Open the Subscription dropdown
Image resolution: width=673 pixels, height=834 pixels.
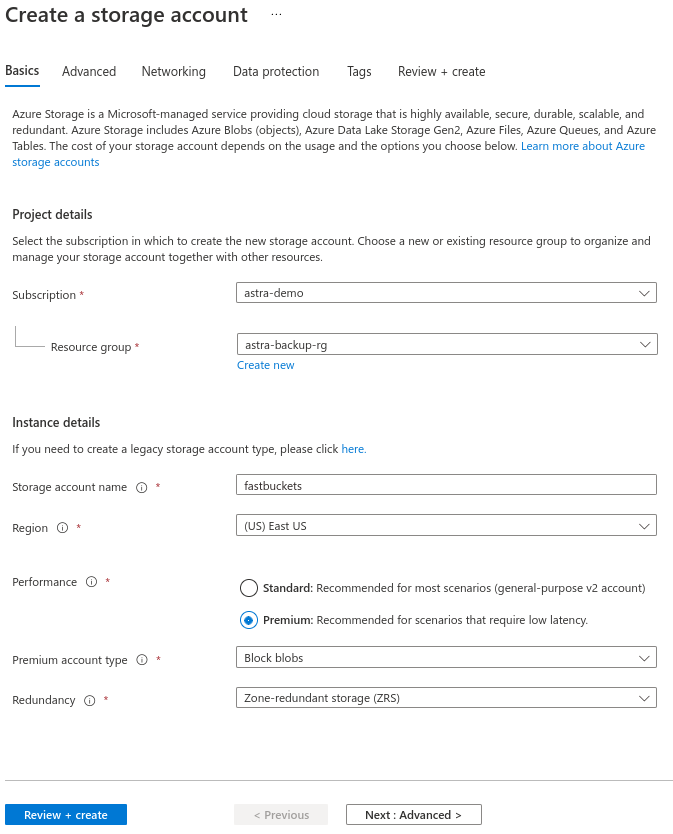pyautogui.click(x=445, y=292)
